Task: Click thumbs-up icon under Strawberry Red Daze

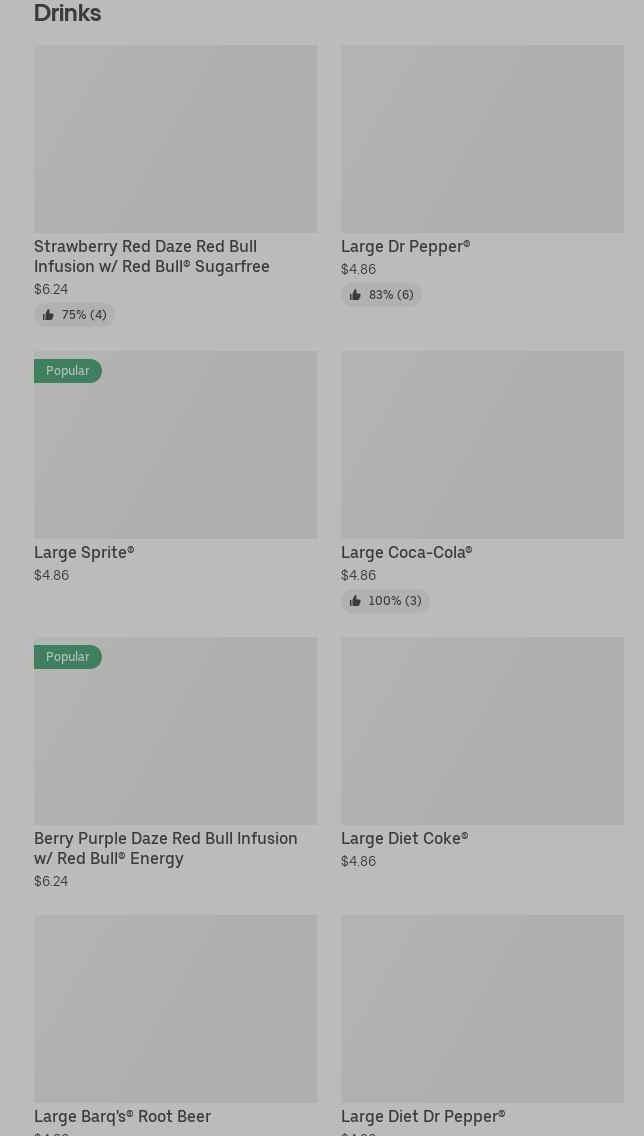Action: click(48, 315)
